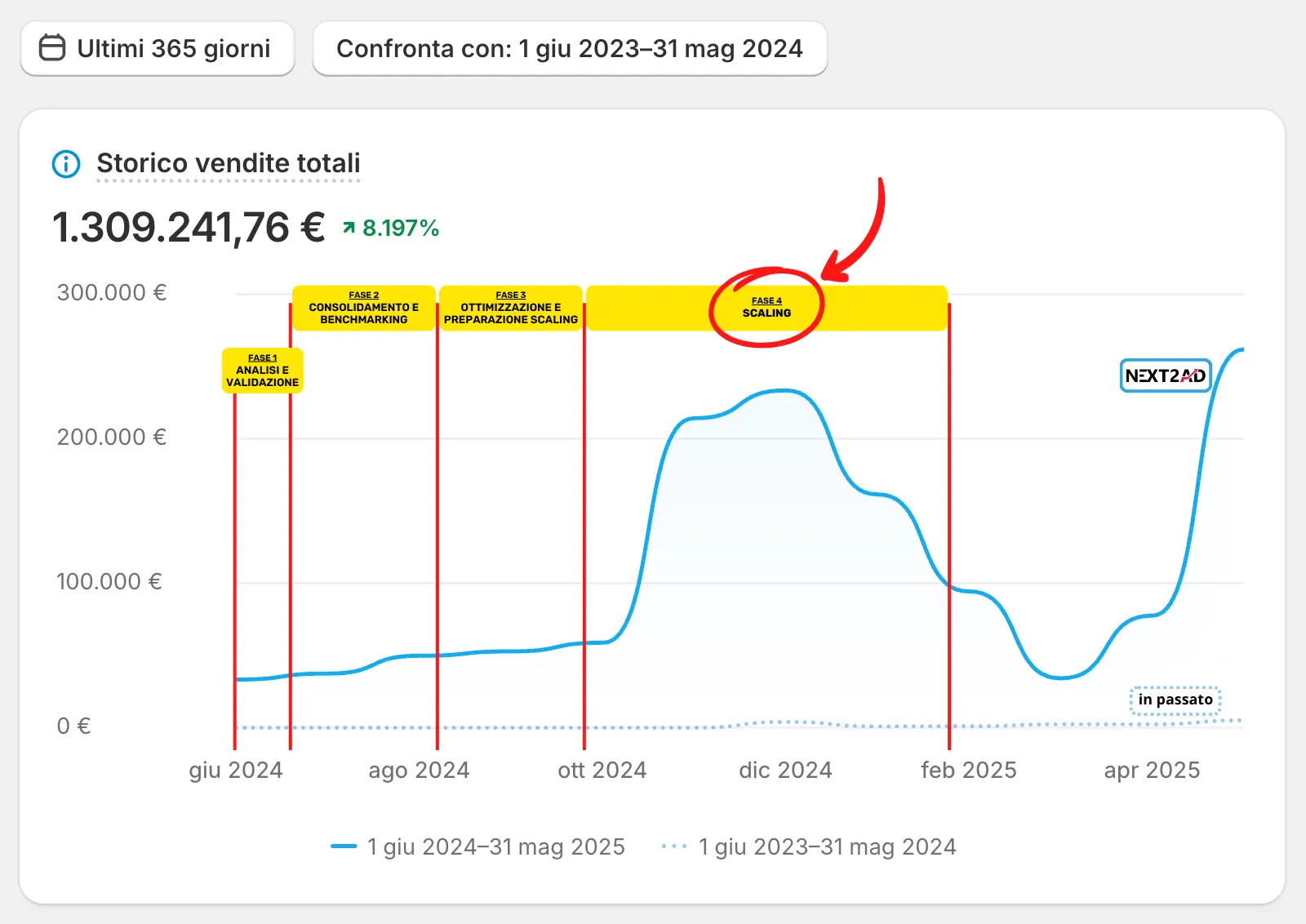The width and height of the screenshot is (1306, 924).
Task: Click the 'in passato' dotted label
Action: tap(1175, 700)
